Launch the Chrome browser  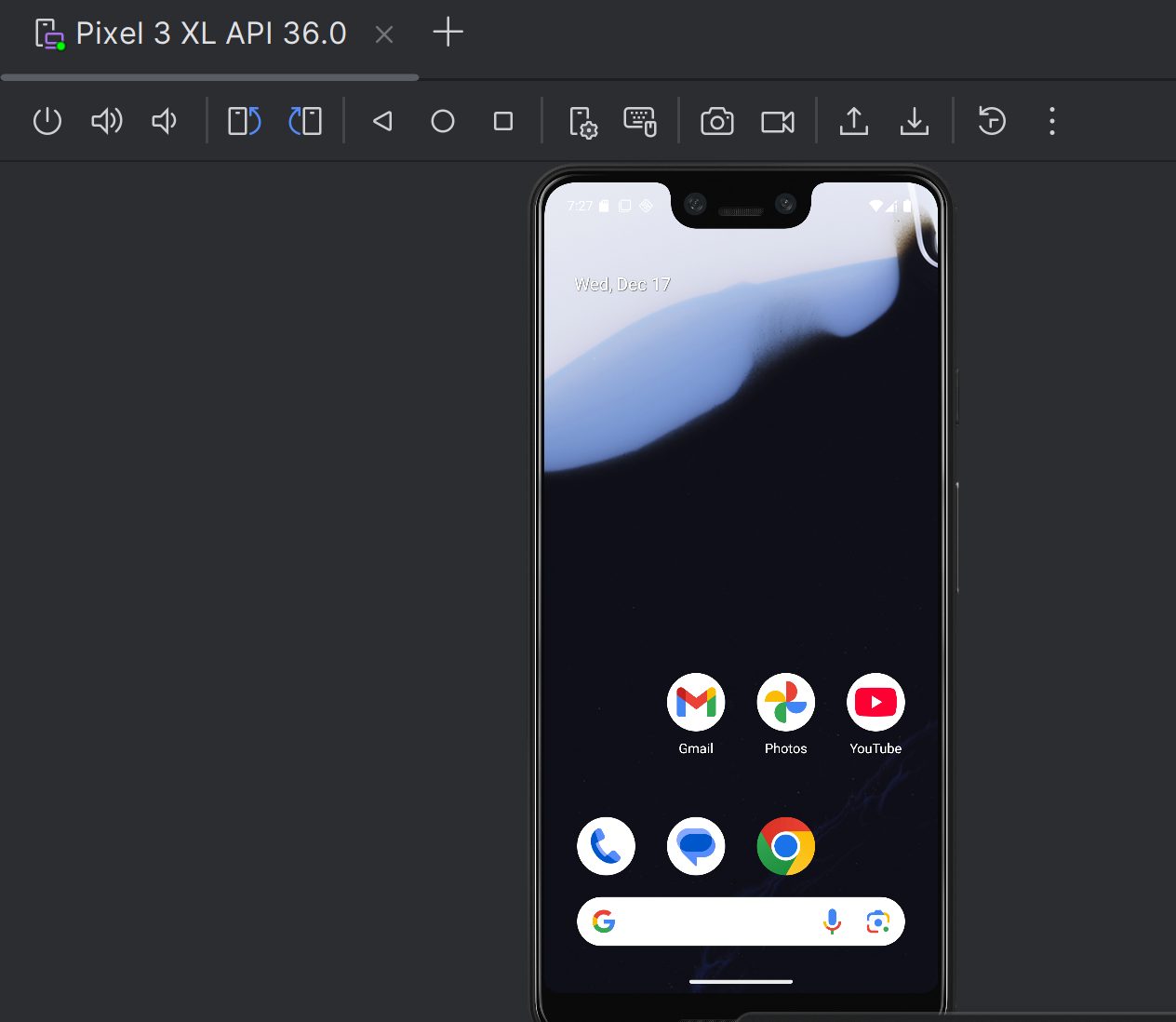786,846
